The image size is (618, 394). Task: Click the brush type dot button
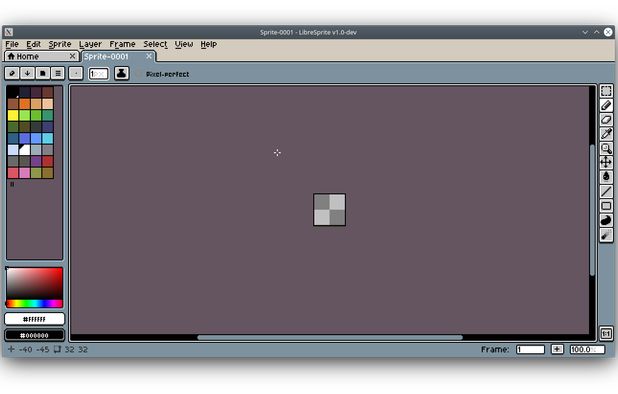pyautogui.click(x=76, y=73)
